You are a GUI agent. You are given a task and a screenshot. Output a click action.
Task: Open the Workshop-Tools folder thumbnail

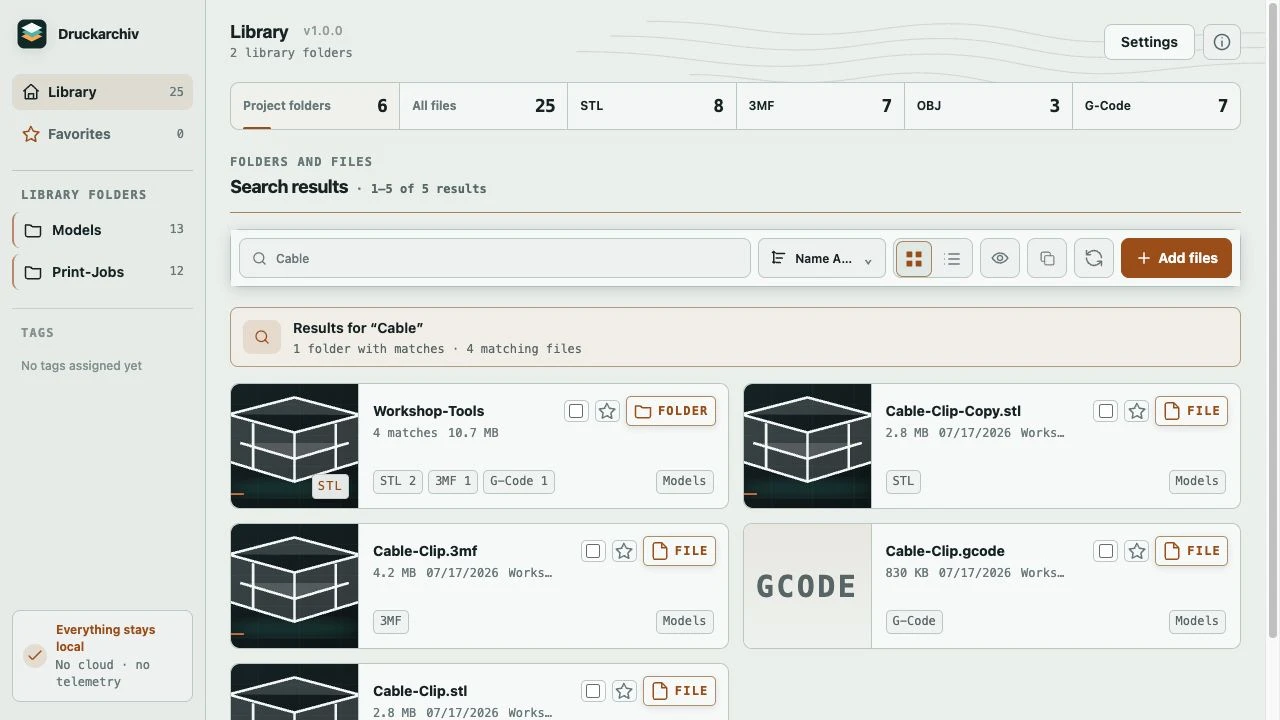(x=294, y=446)
